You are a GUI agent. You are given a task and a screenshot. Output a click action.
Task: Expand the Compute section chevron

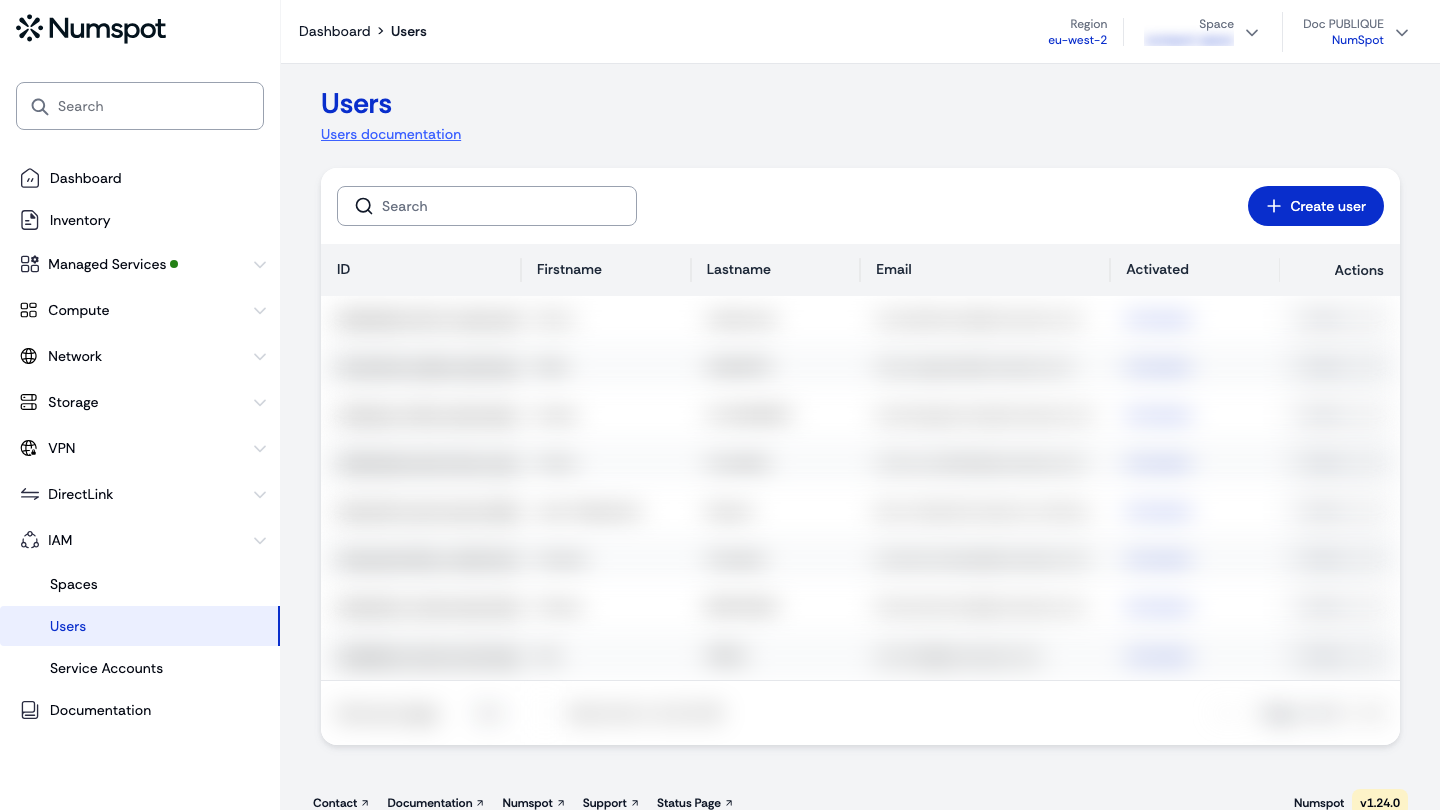pyautogui.click(x=260, y=311)
